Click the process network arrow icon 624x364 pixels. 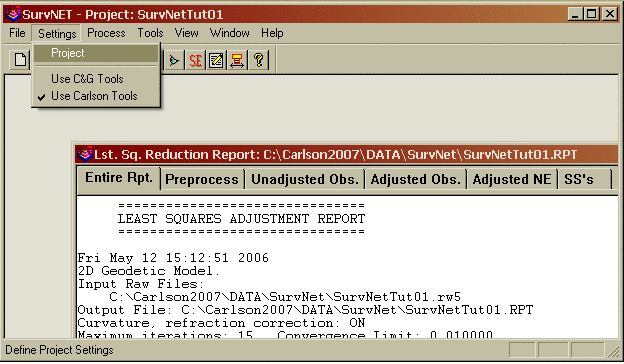pos(174,60)
